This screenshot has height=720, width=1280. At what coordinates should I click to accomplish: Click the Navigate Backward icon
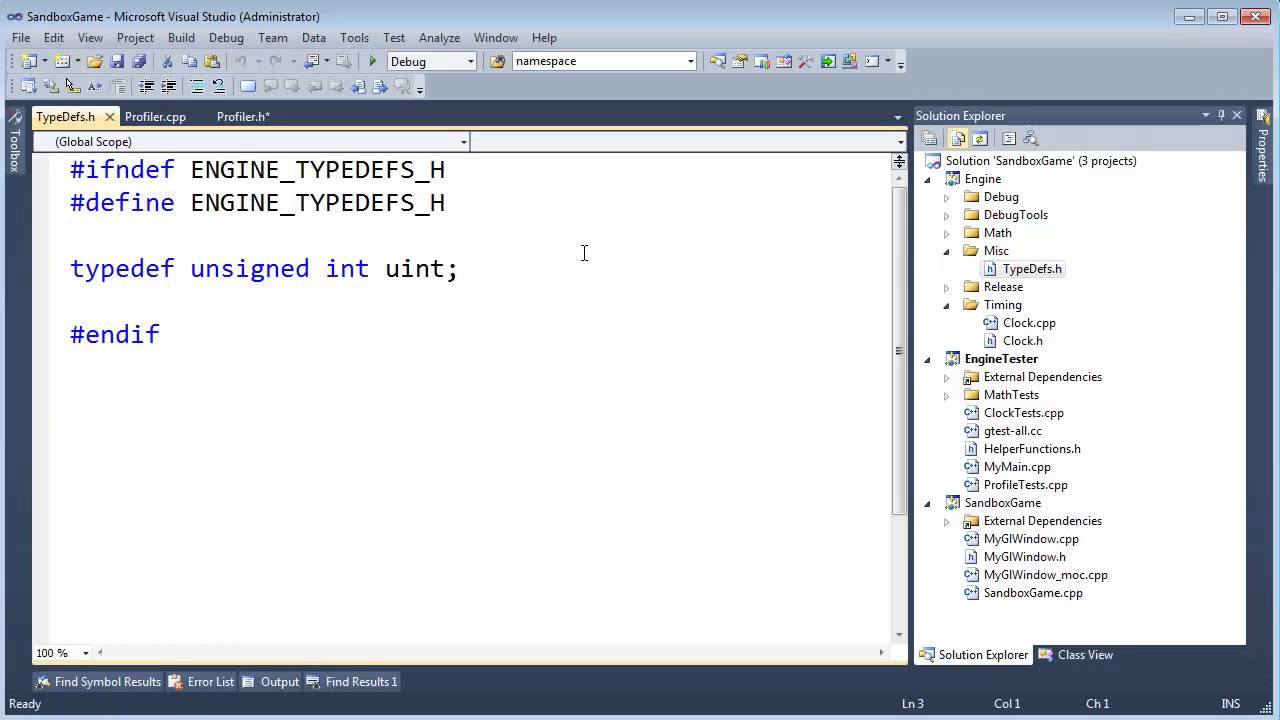[x=311, y=61]
